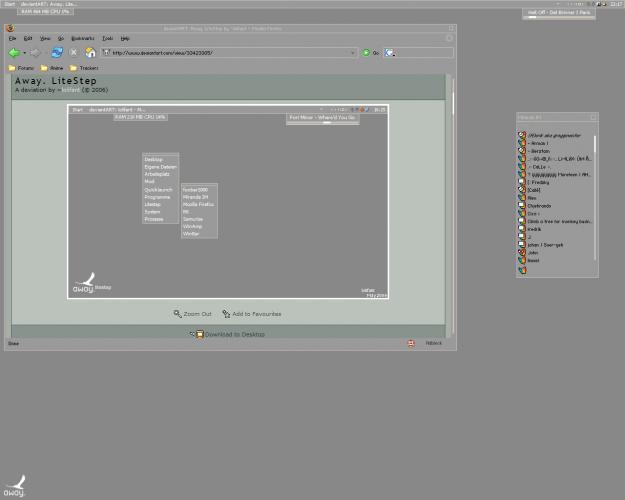Viewport: 625px width, 500px height.
Task: Select the John contact in Miranda list
Action: (x=535, y=252)
